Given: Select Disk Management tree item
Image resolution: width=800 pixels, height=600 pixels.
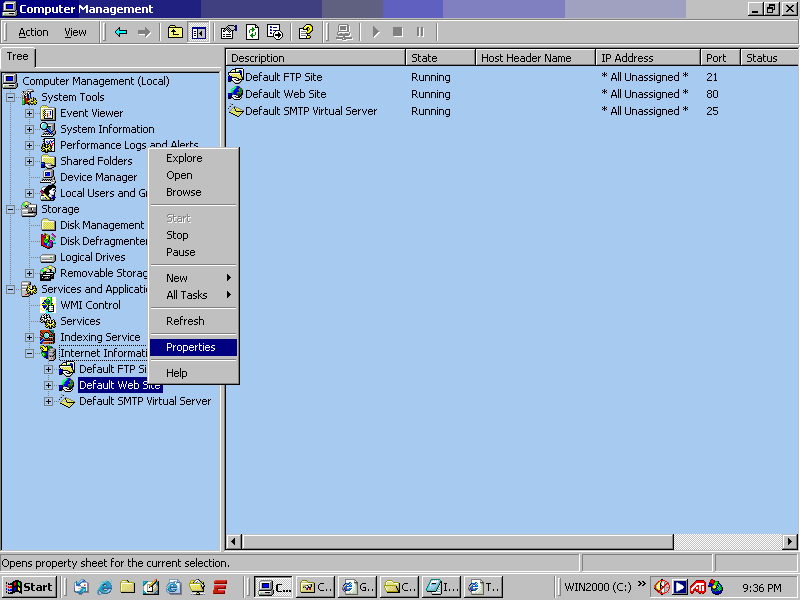Looking at the screenshot, I should click(102, 225).
